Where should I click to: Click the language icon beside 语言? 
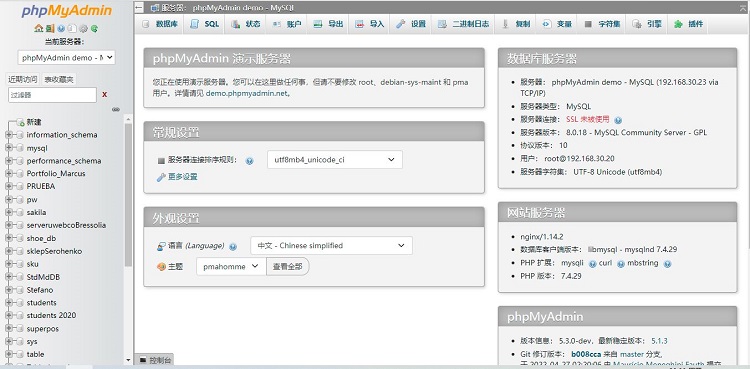point(161,246)
